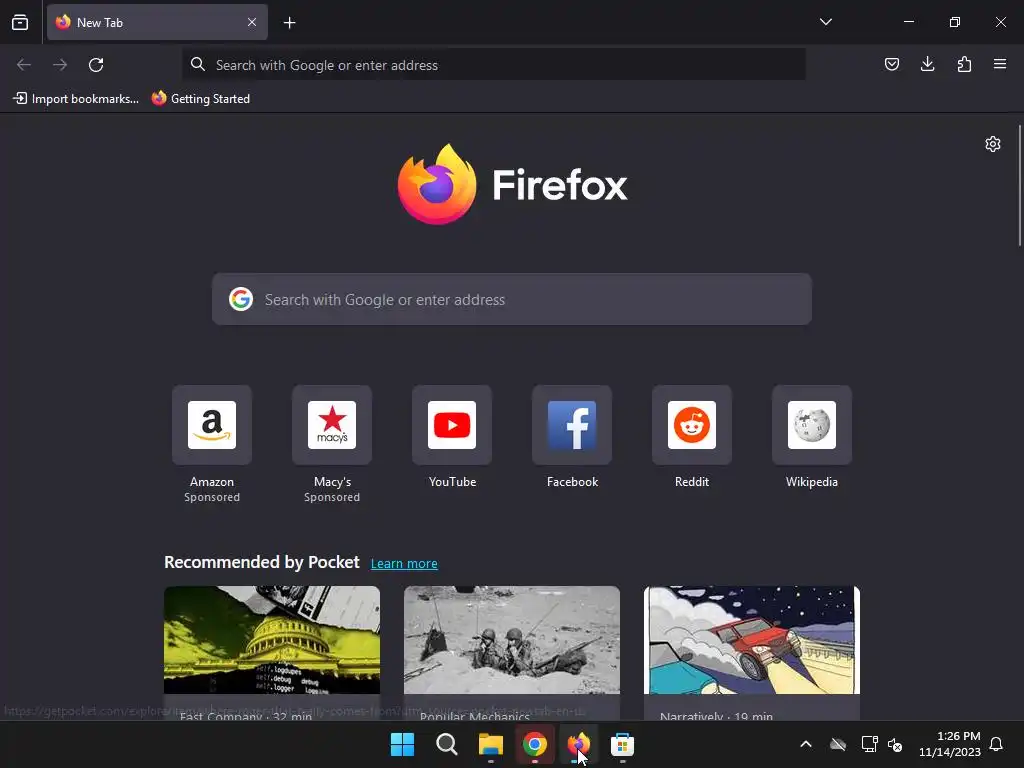Follow the Learn more Pocket link

tap(404, 564)
